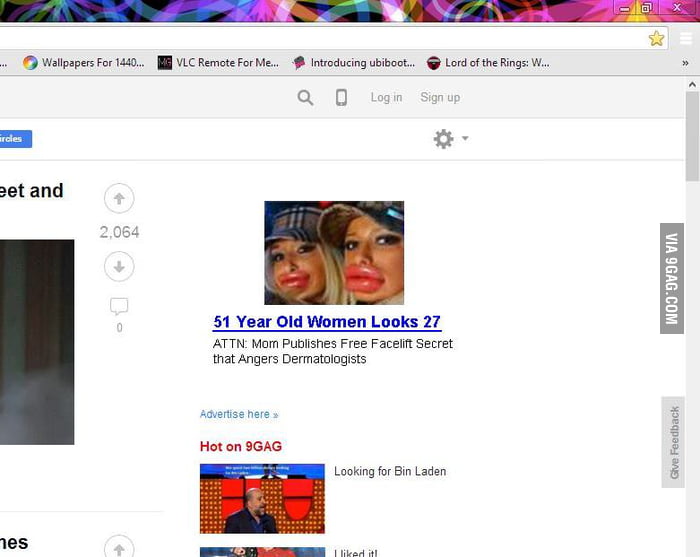700x557 pixels.
Task: Open the Wallpapers For 1440 bookmark
Action: [84, 62]
